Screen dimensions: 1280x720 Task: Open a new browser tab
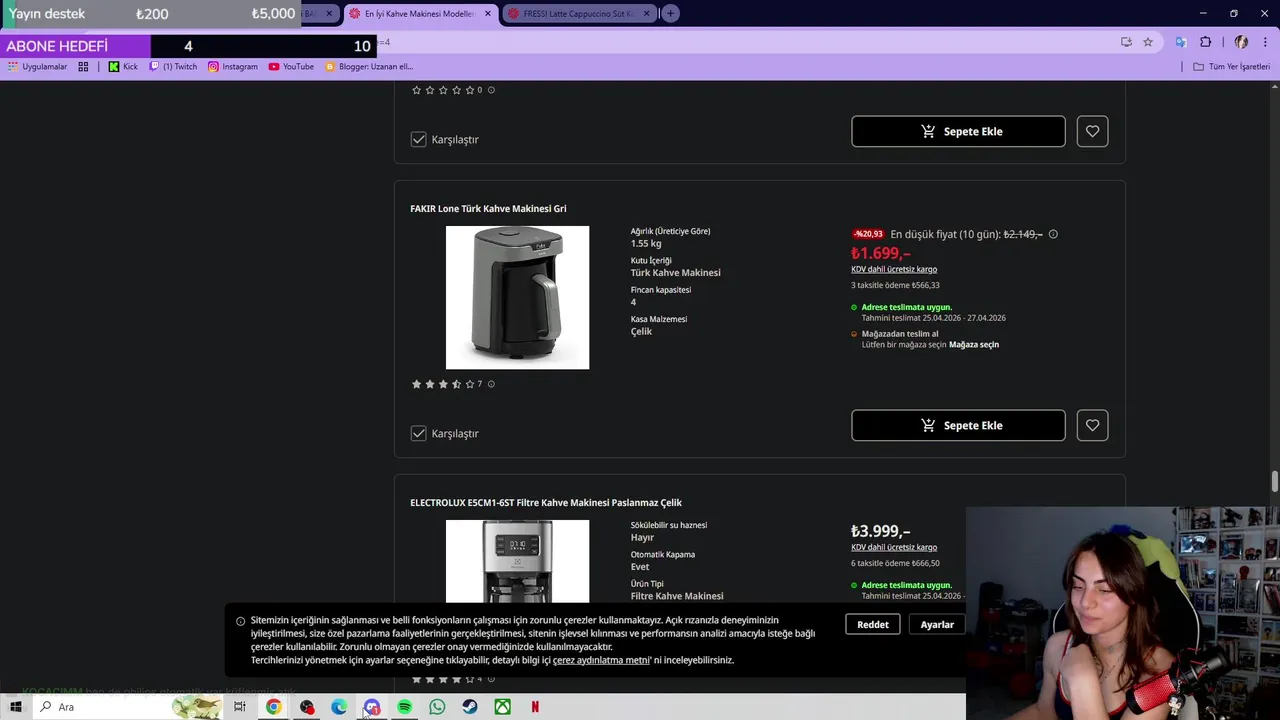click(670, 13)
